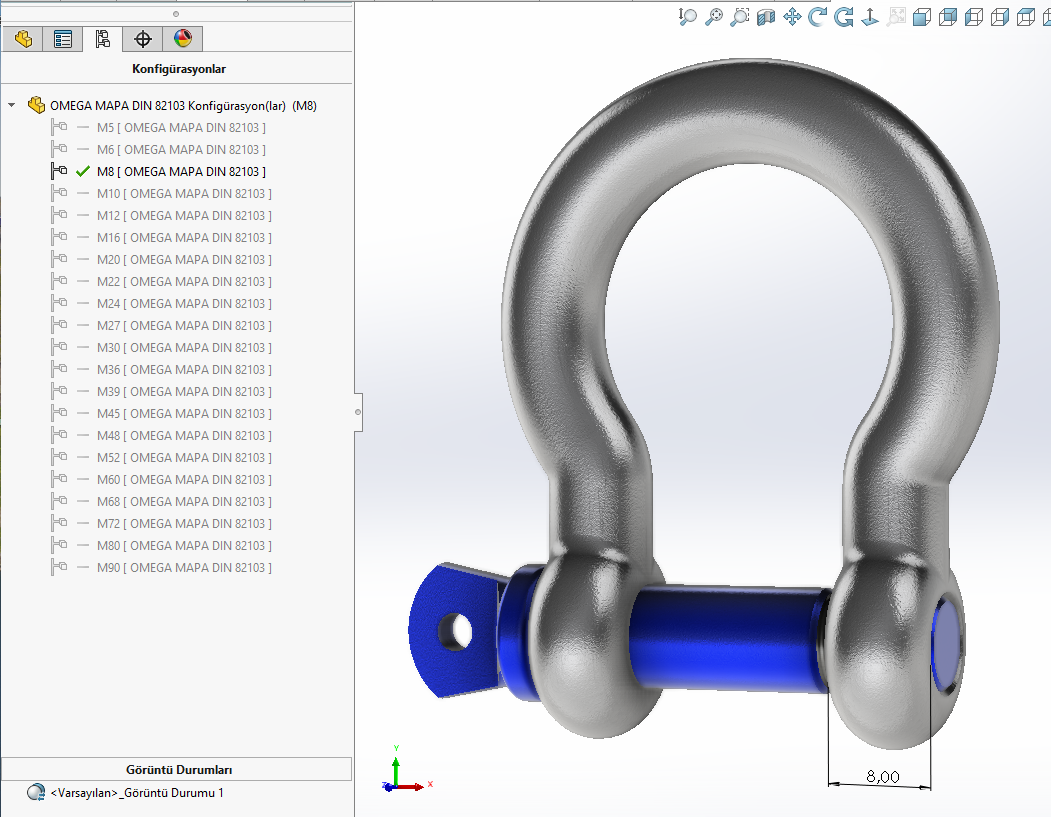Select the M36 configuration
Viewport: 1051px width, 817px height.
tap(184, 370)
